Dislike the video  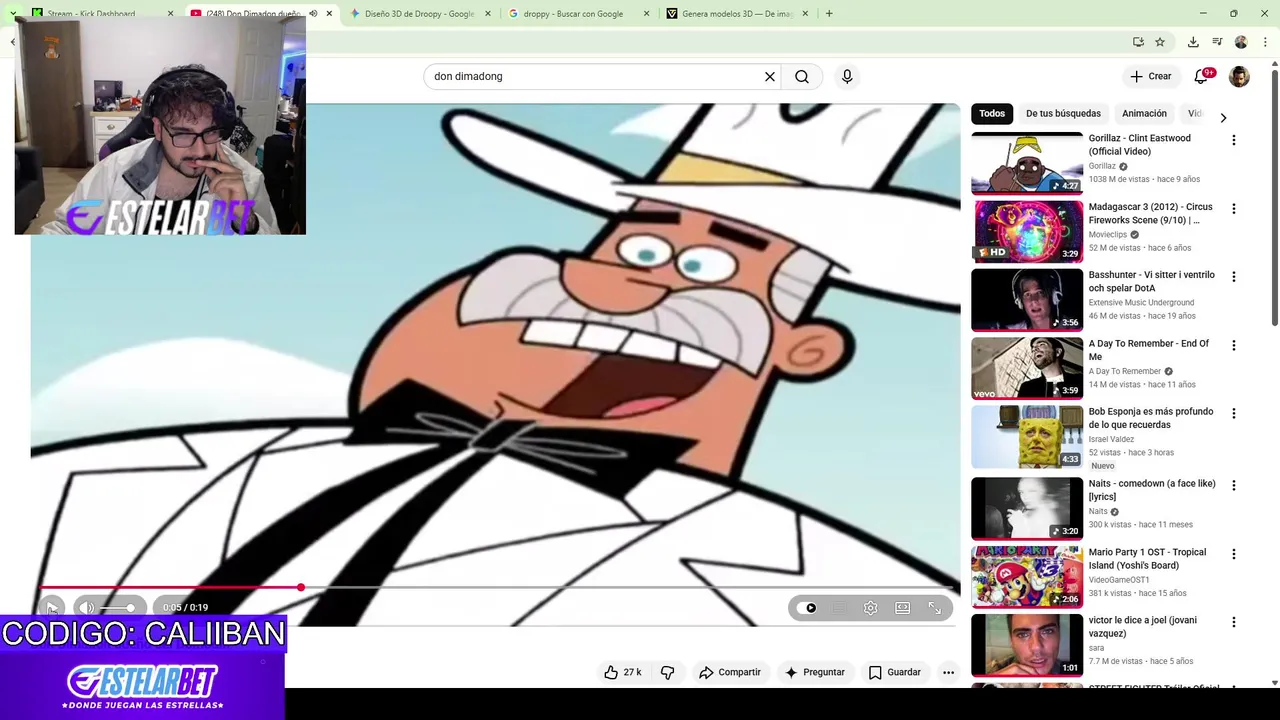667,672
